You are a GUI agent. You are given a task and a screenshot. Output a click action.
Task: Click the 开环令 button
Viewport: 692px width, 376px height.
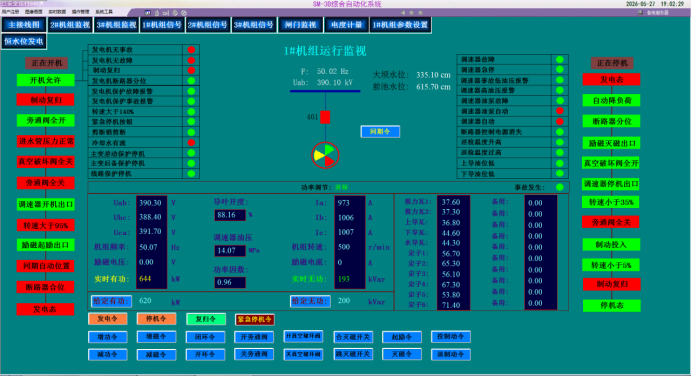(206, 354)
